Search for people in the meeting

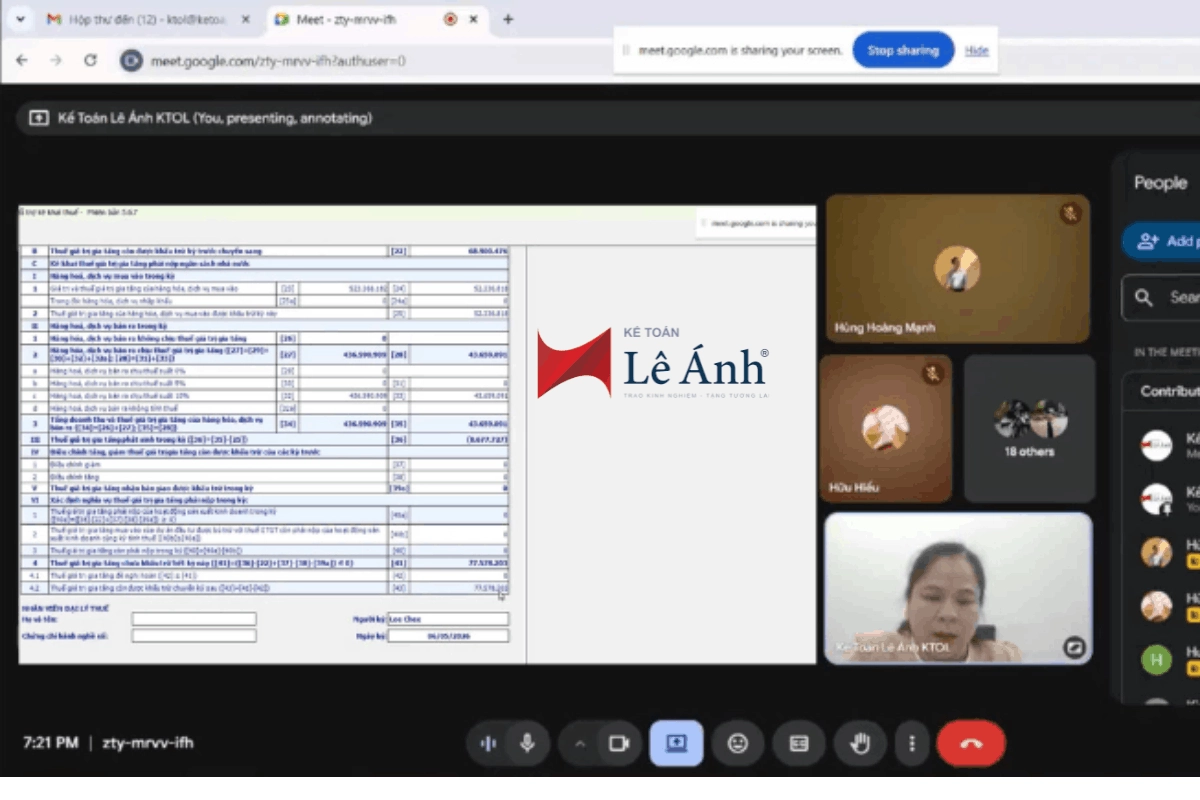[1163, 297]
